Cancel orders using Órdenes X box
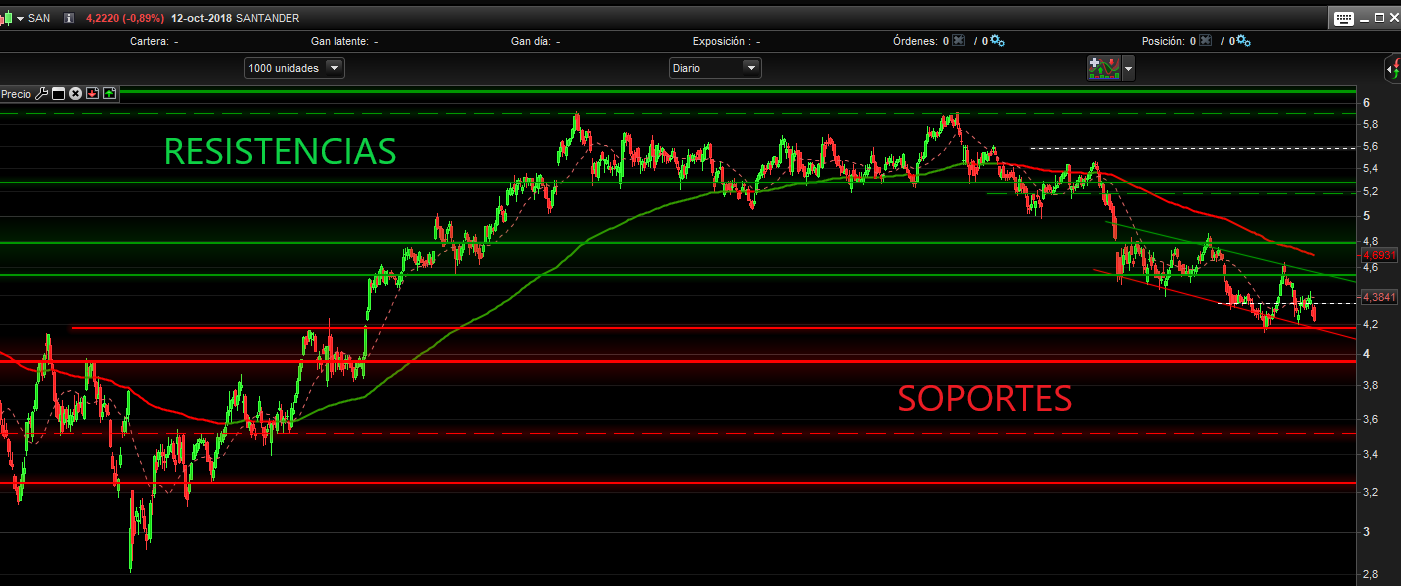The width and height of the screenshot is (1401, 586). pyautogui.click(x=958, y=41)
